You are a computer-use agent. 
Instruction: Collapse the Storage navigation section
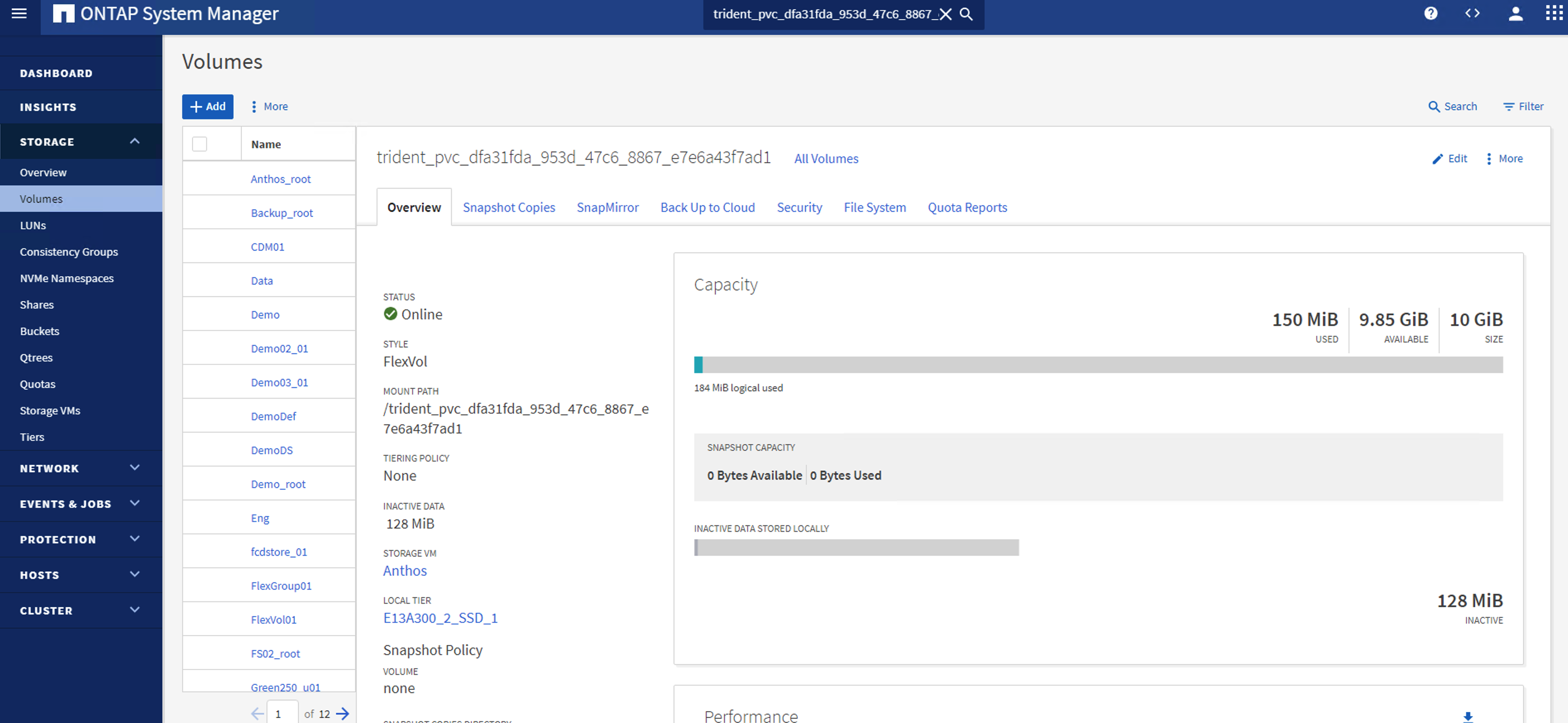tap(134, 141)
